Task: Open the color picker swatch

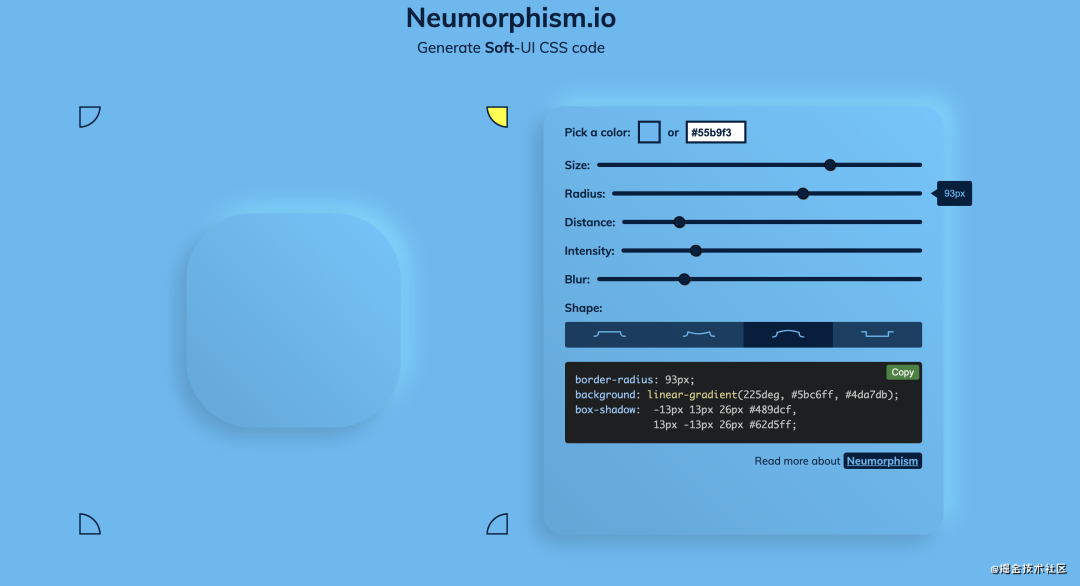Action: 649,132
